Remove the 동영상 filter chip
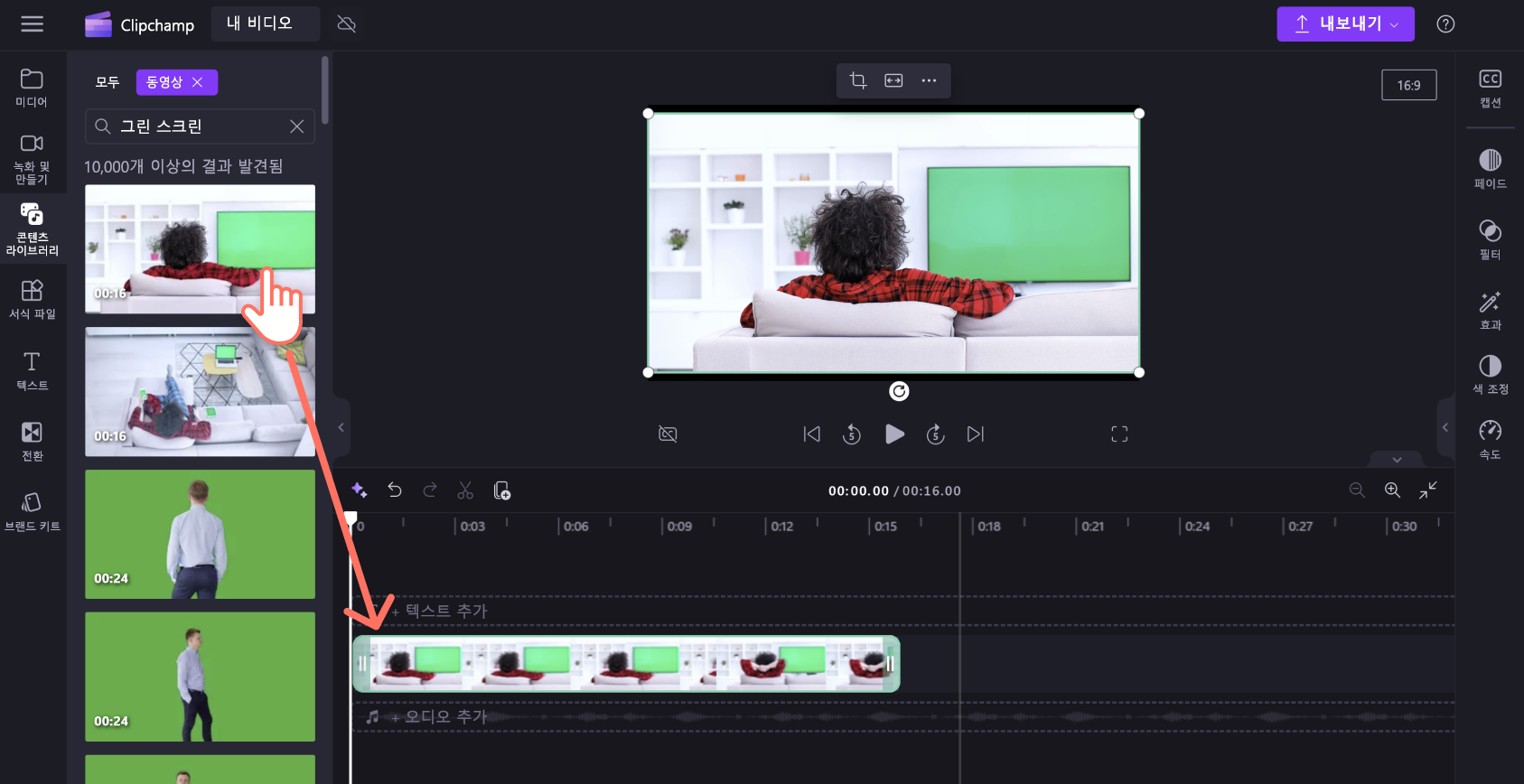1524x784 pixels. point(197,82)
